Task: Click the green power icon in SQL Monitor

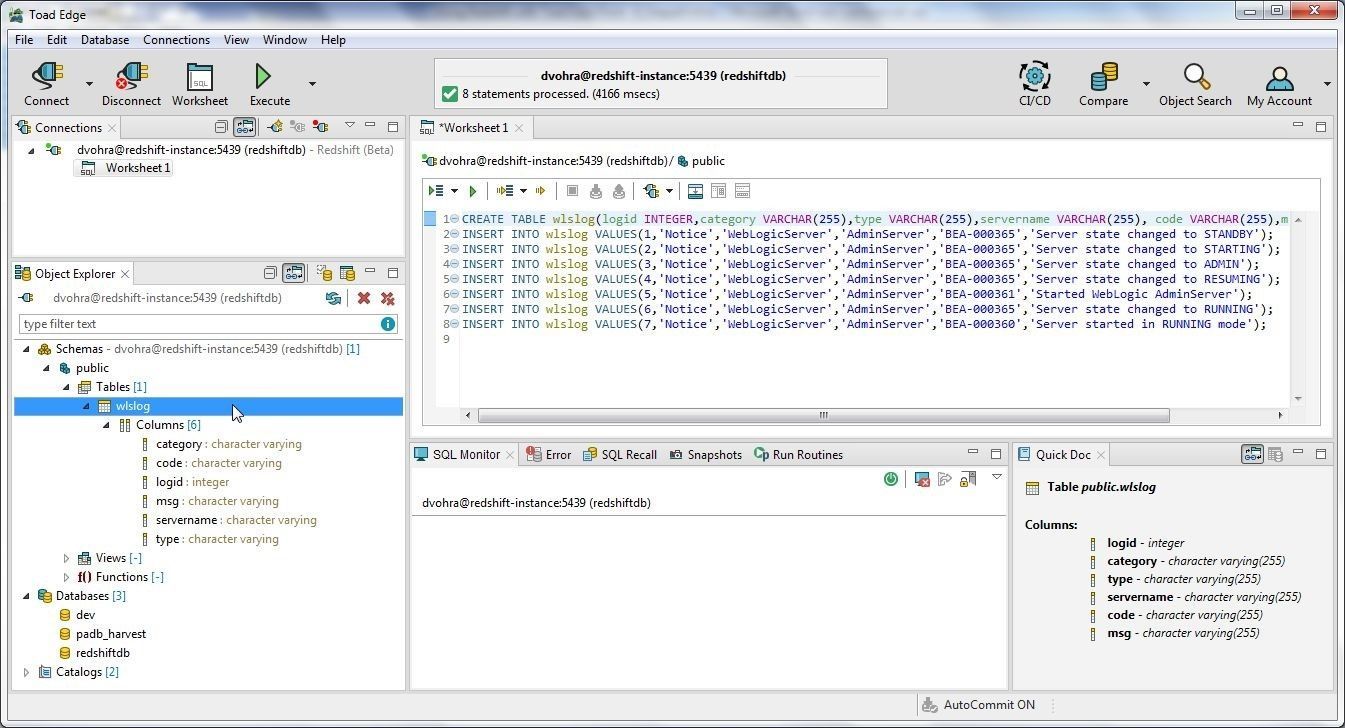Action: (891, 480)
